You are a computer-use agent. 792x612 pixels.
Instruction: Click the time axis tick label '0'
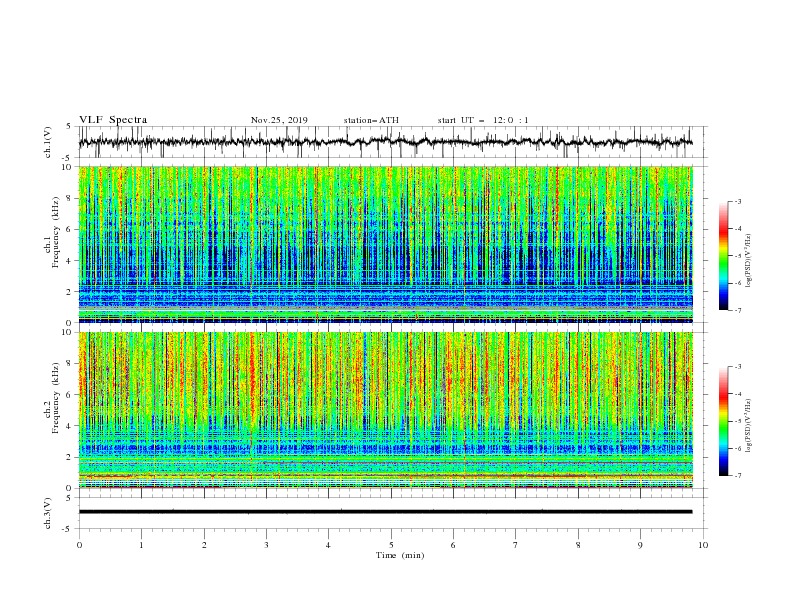click(79, 545)
